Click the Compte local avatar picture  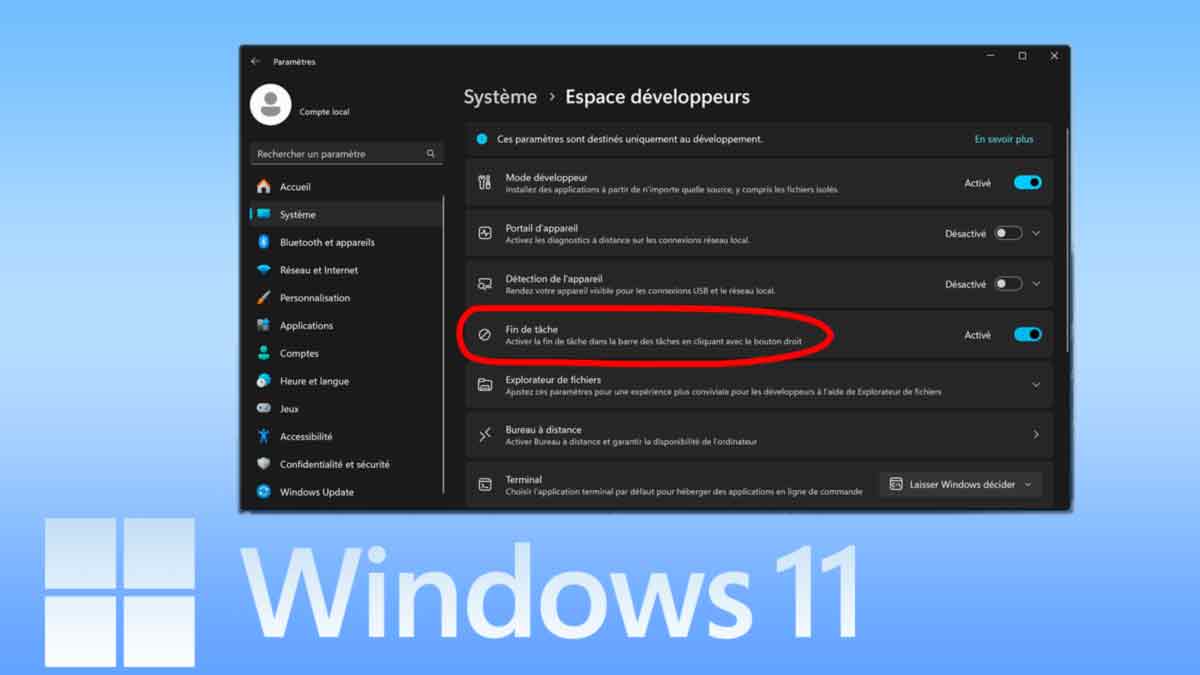pyautogui.click(x=270, y=105)
